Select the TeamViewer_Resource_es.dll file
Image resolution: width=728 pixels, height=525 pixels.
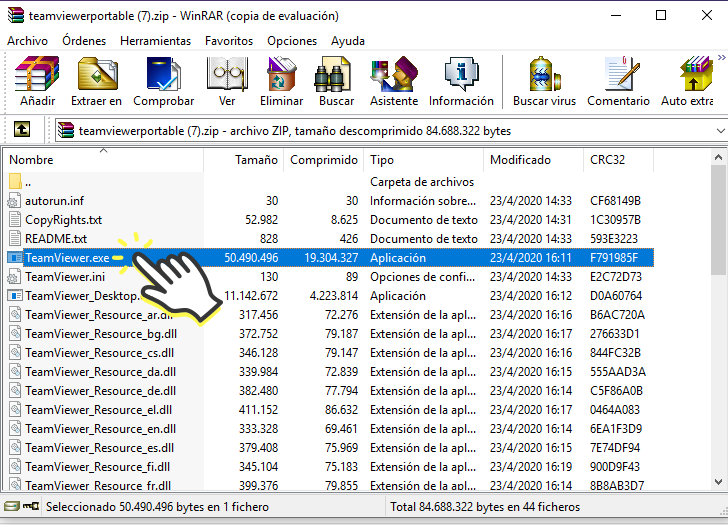tap(99, 448)
